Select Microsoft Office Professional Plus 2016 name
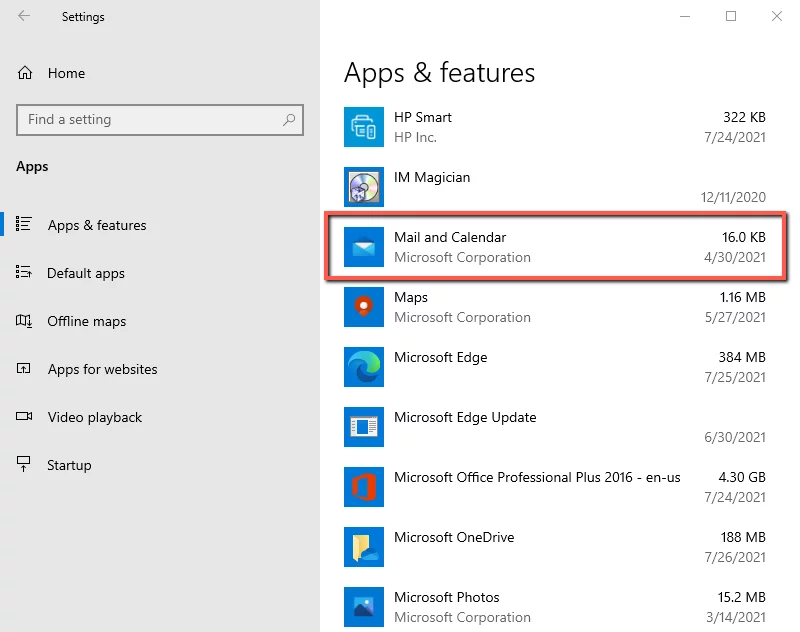The height and width of the screenshot is (632, 800). point(537,477)
